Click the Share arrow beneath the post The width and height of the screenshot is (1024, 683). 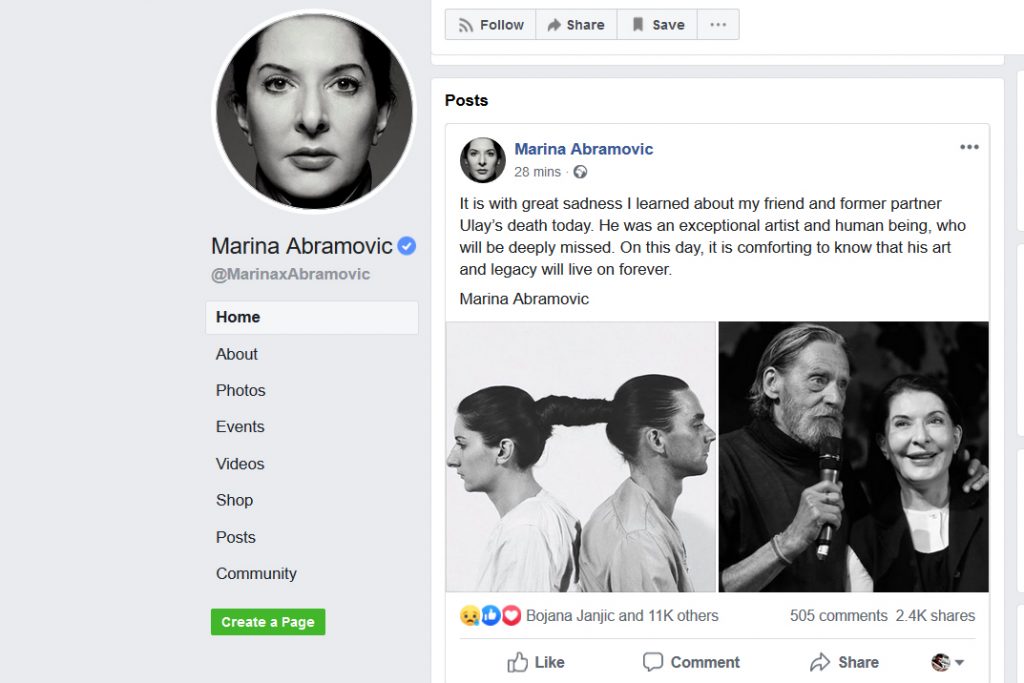point(819,662)
